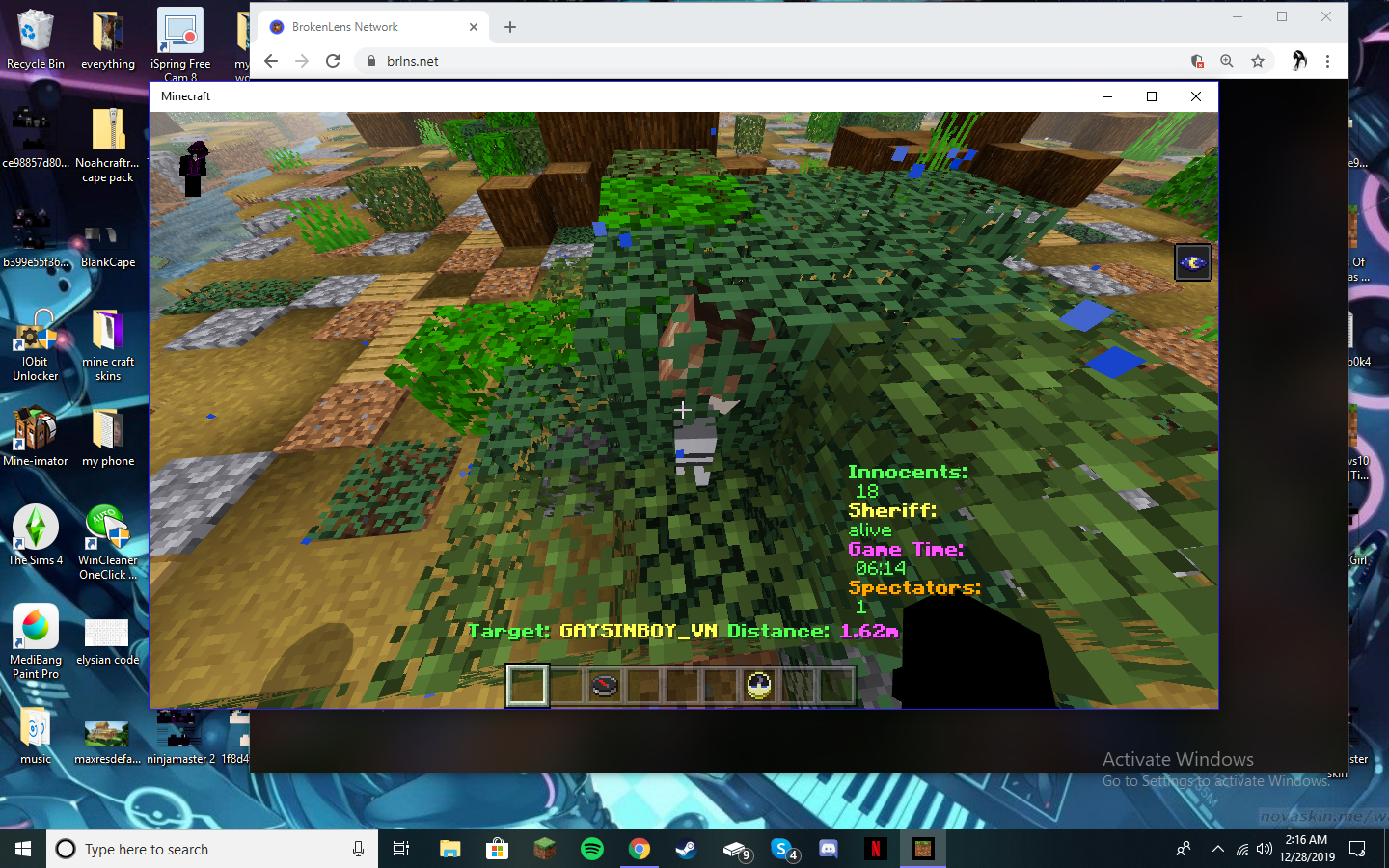Image resolution: width=1389 pixels, height=868 pixels.
Task: Open the 'elysian code' file
Action: pyautogui.click(x=108, y=641)
